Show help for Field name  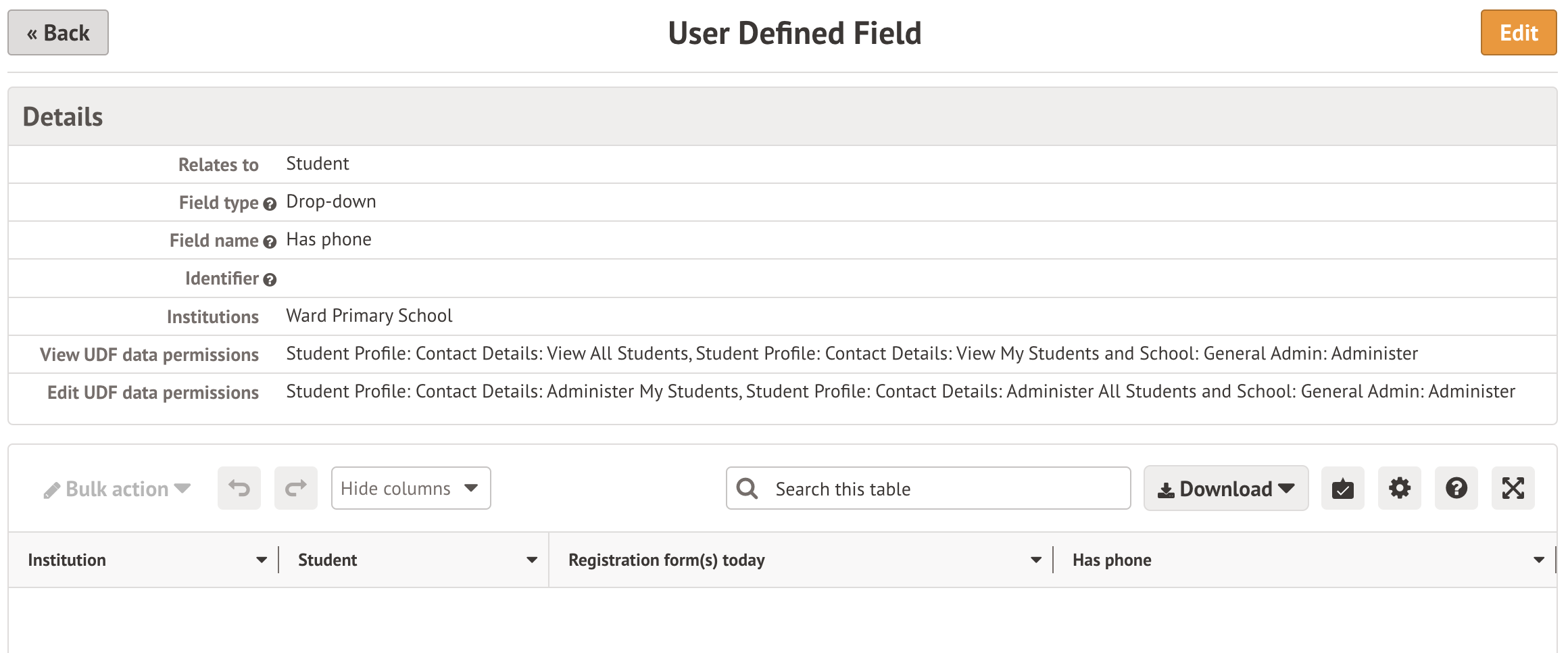coord(270,242)
